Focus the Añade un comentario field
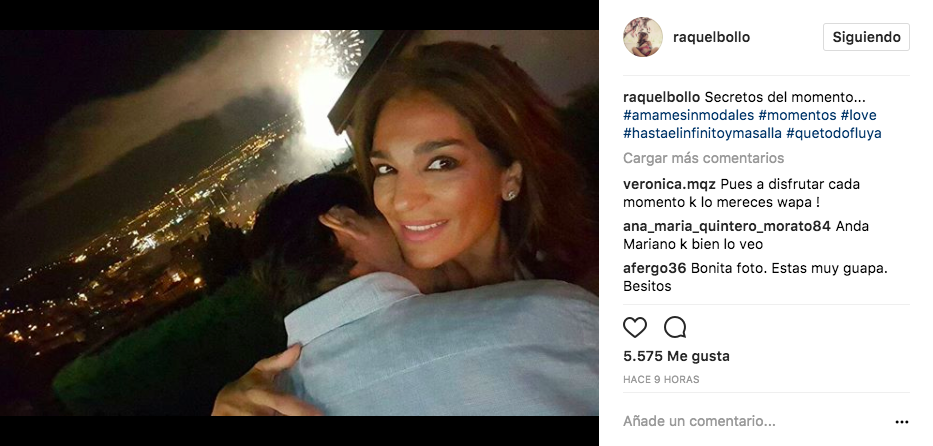This screenshot has height=446, width=933. coord(756,422)
